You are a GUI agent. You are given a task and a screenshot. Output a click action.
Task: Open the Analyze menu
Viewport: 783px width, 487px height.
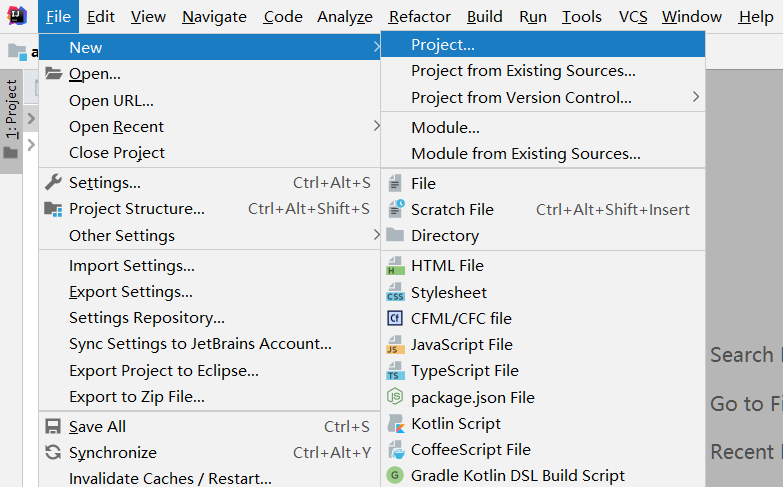(345, 17)
